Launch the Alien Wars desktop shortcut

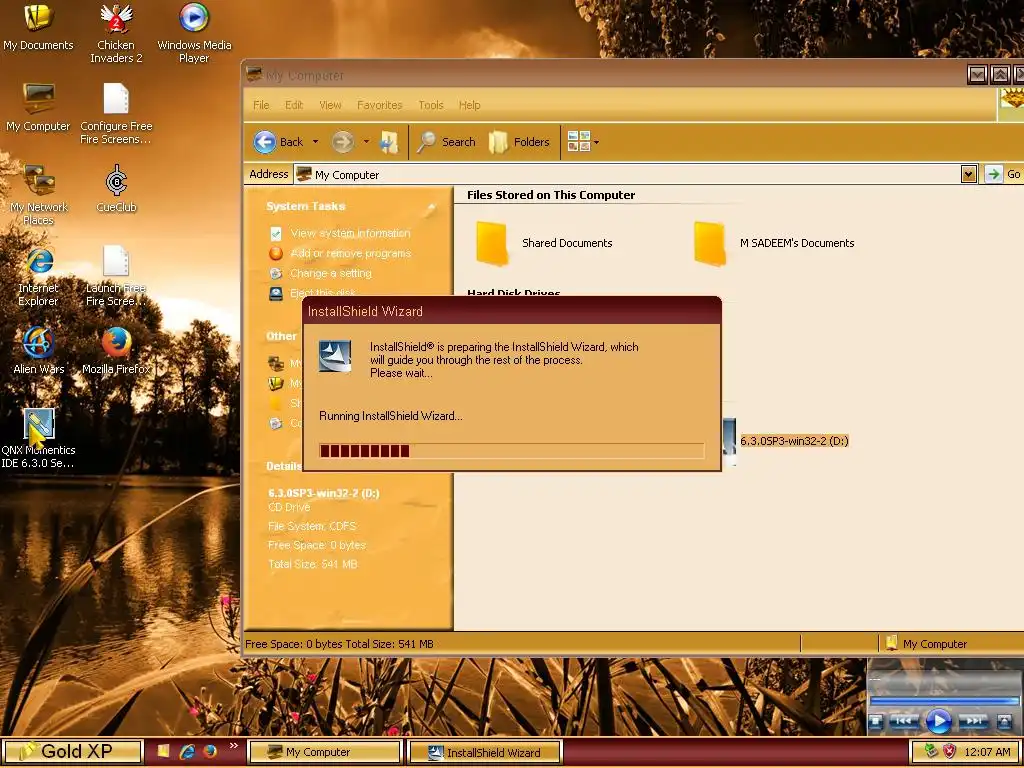click(39, 351)
